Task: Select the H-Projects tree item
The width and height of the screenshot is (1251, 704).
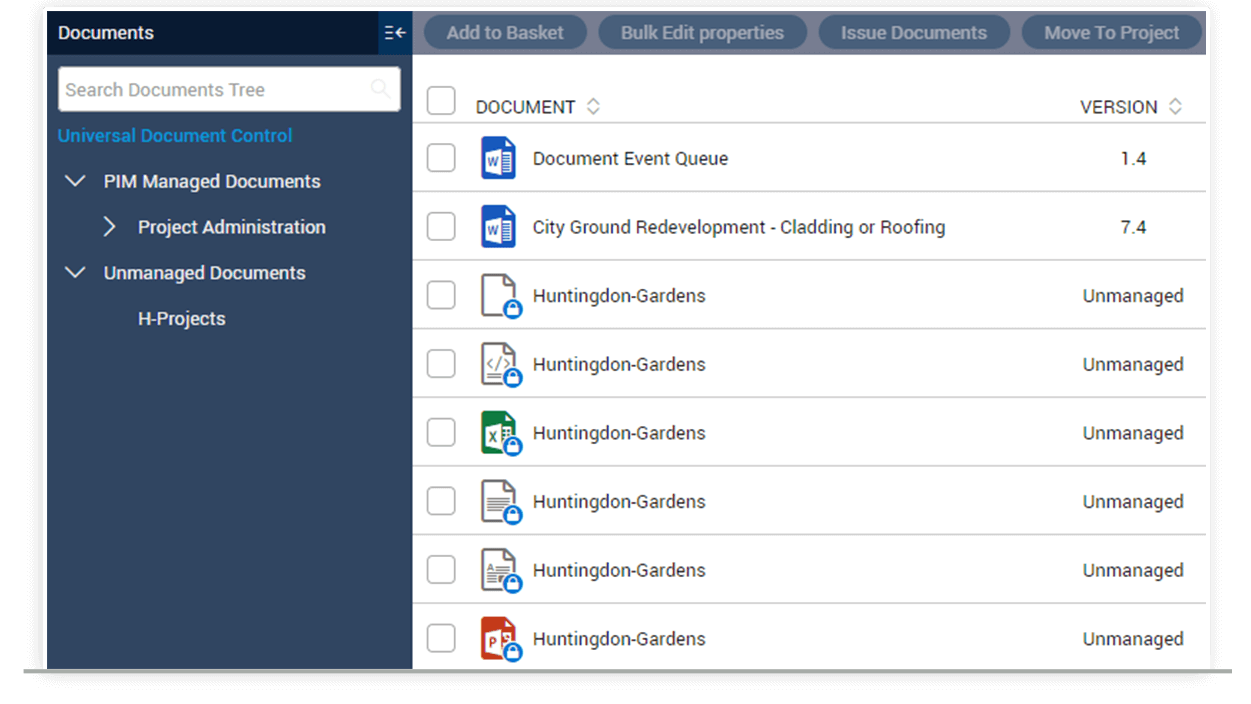Action: tap(181, 318)
